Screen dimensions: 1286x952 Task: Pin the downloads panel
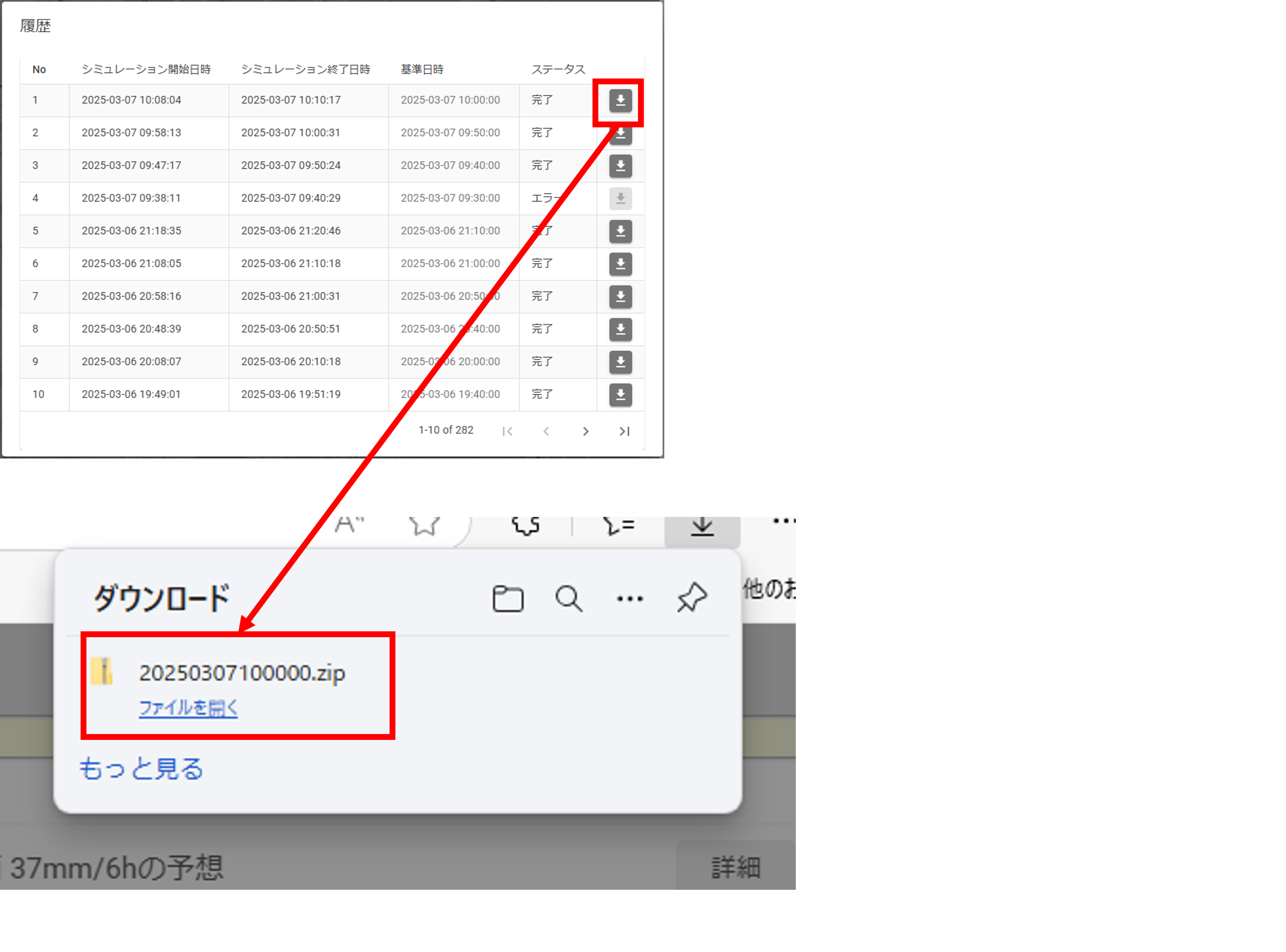click(x=691, y=598)
